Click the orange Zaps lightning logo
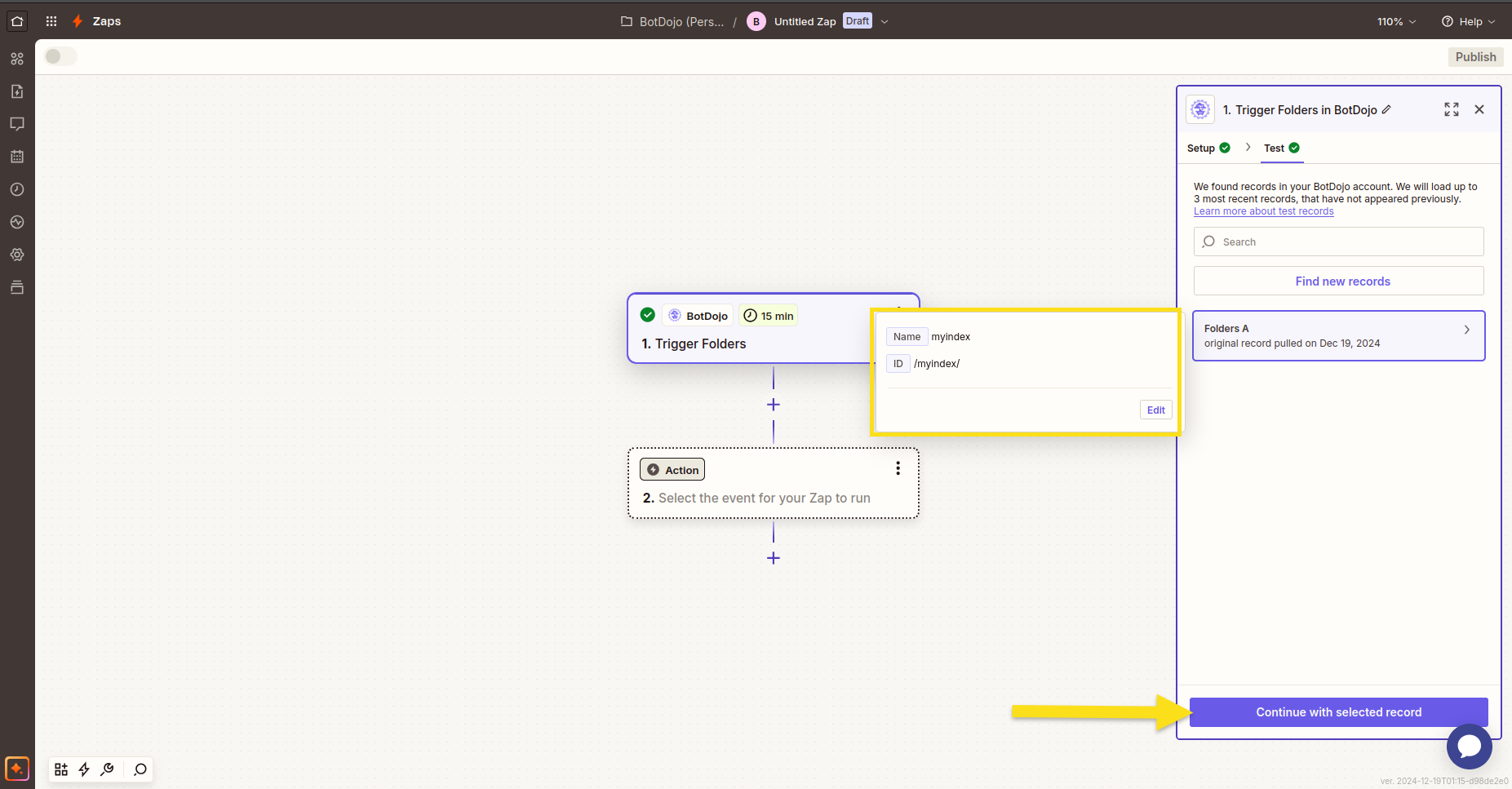Viewport: 1512px width, 789px height. [78, 21]
